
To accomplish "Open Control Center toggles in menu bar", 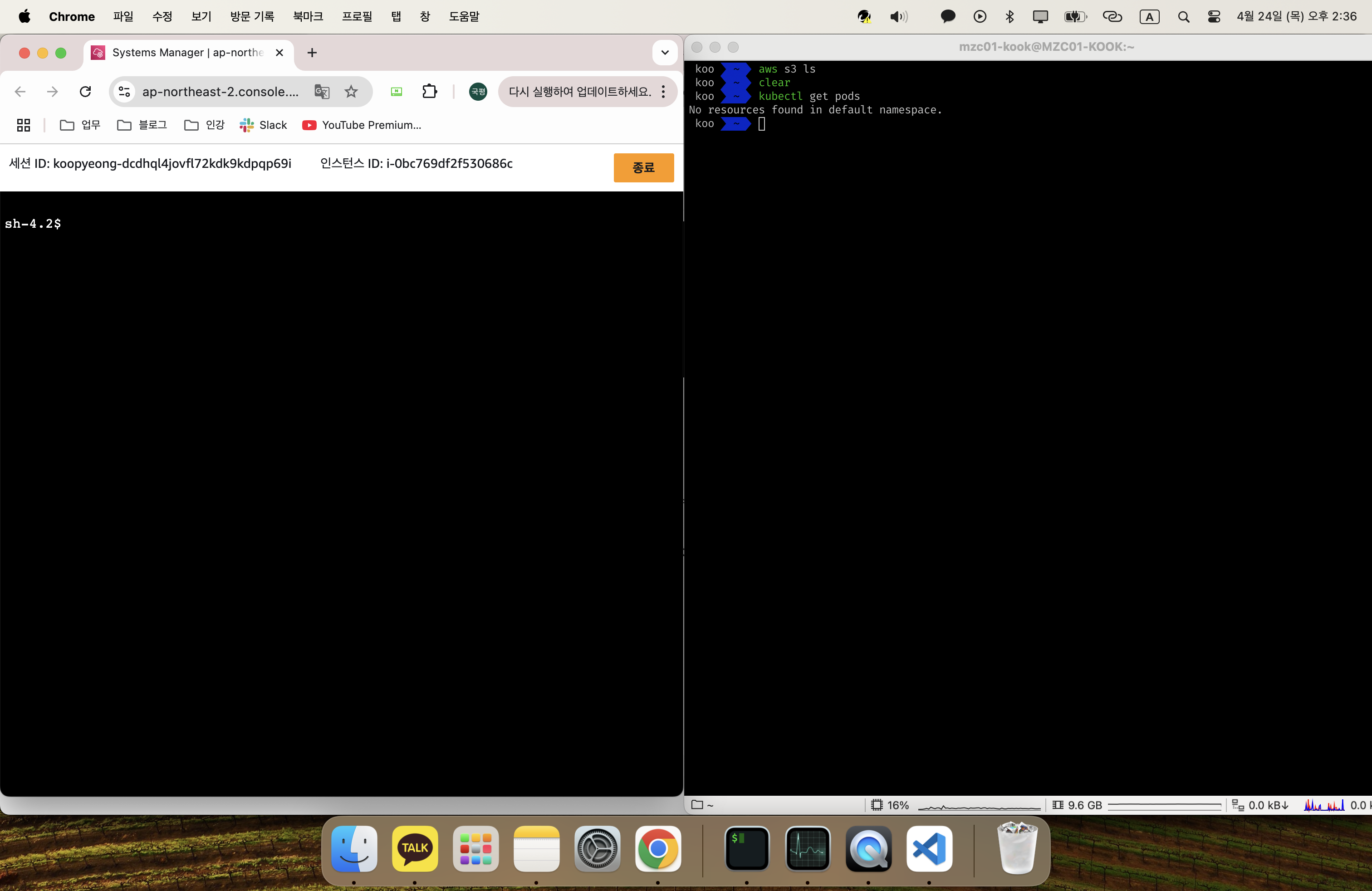I will click(1214, 17).
